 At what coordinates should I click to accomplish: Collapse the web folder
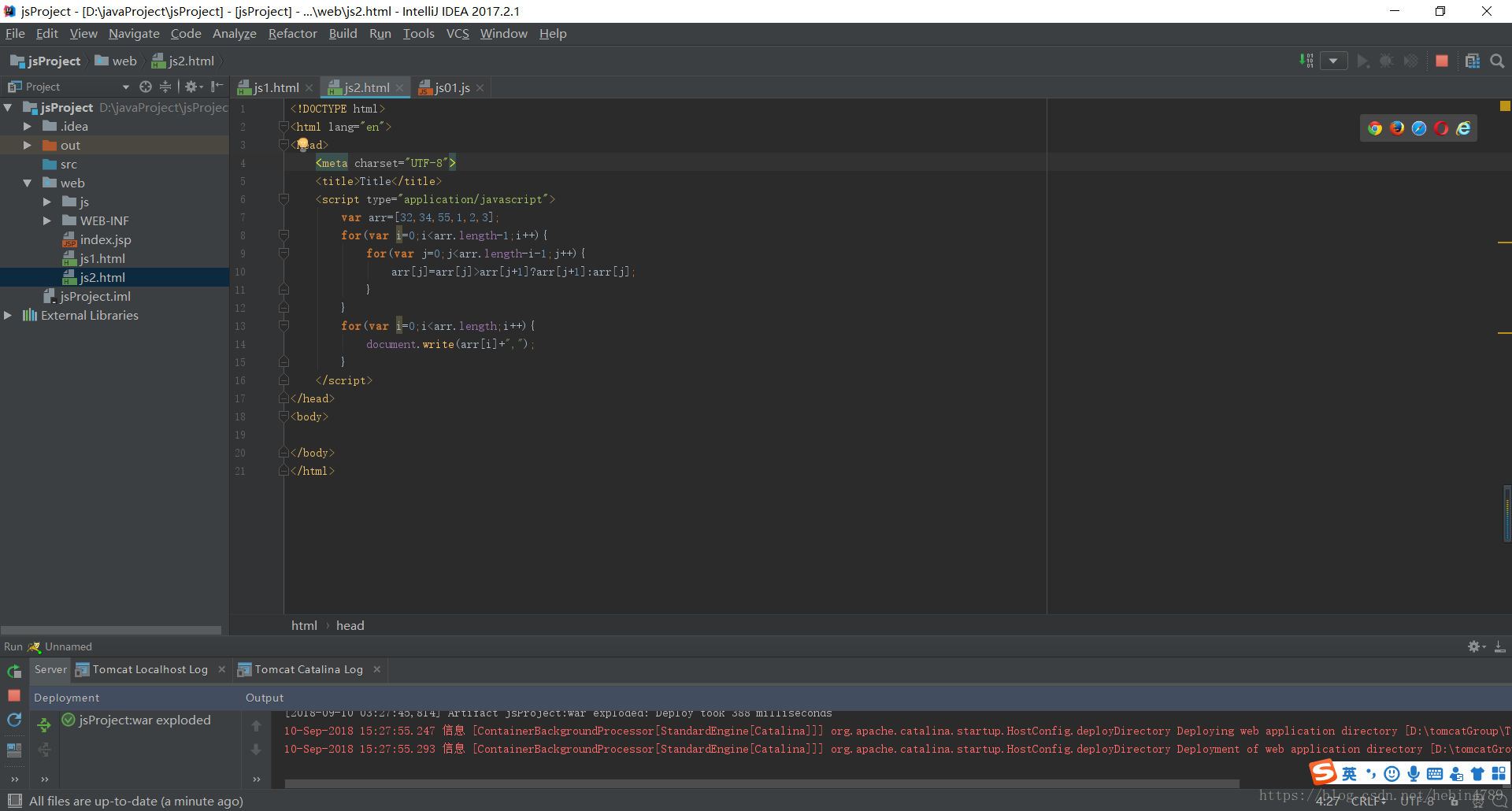(28, 183)
